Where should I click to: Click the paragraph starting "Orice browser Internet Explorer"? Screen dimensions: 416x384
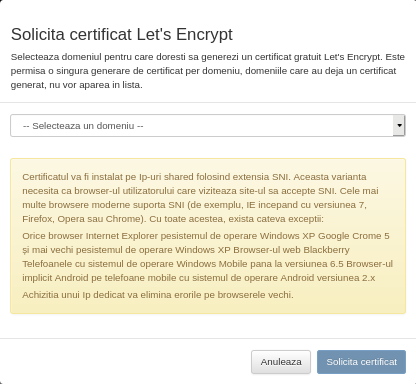tap(207, 257)
